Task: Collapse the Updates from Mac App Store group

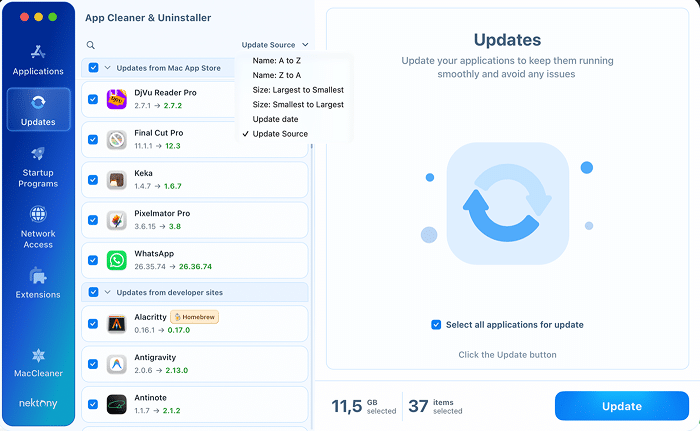Action: [107, 67]
